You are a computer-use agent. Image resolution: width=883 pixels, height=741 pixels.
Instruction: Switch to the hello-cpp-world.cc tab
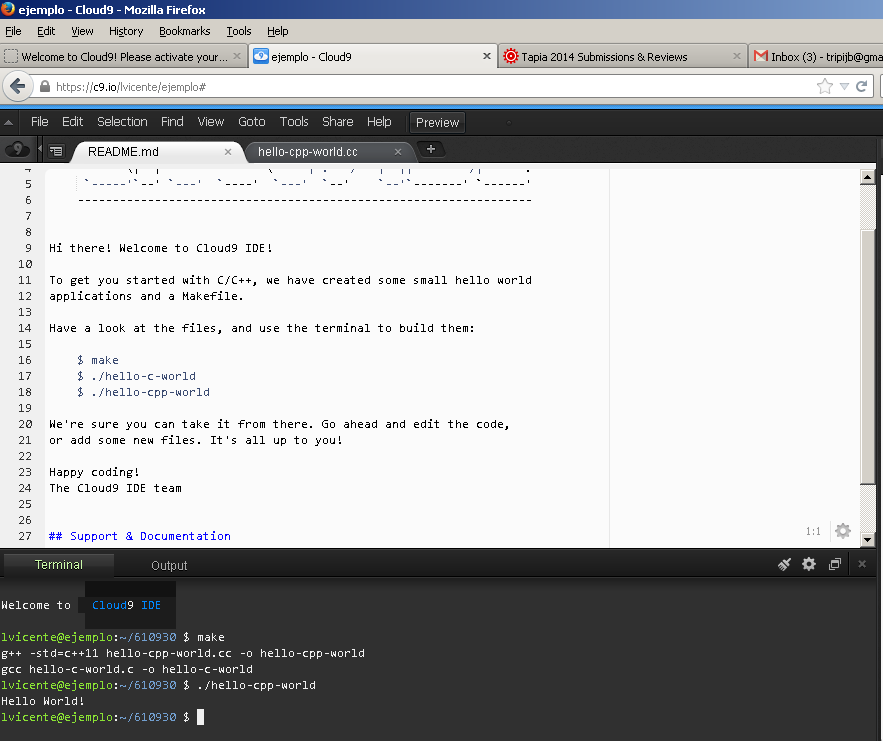click(307, 152)
